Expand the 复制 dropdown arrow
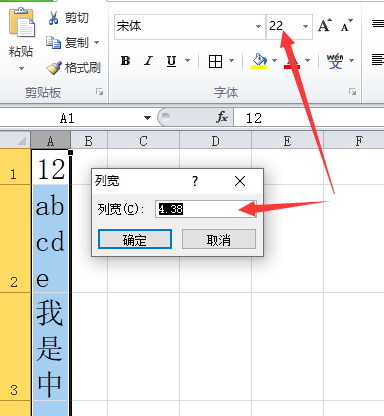 [96, 43]
